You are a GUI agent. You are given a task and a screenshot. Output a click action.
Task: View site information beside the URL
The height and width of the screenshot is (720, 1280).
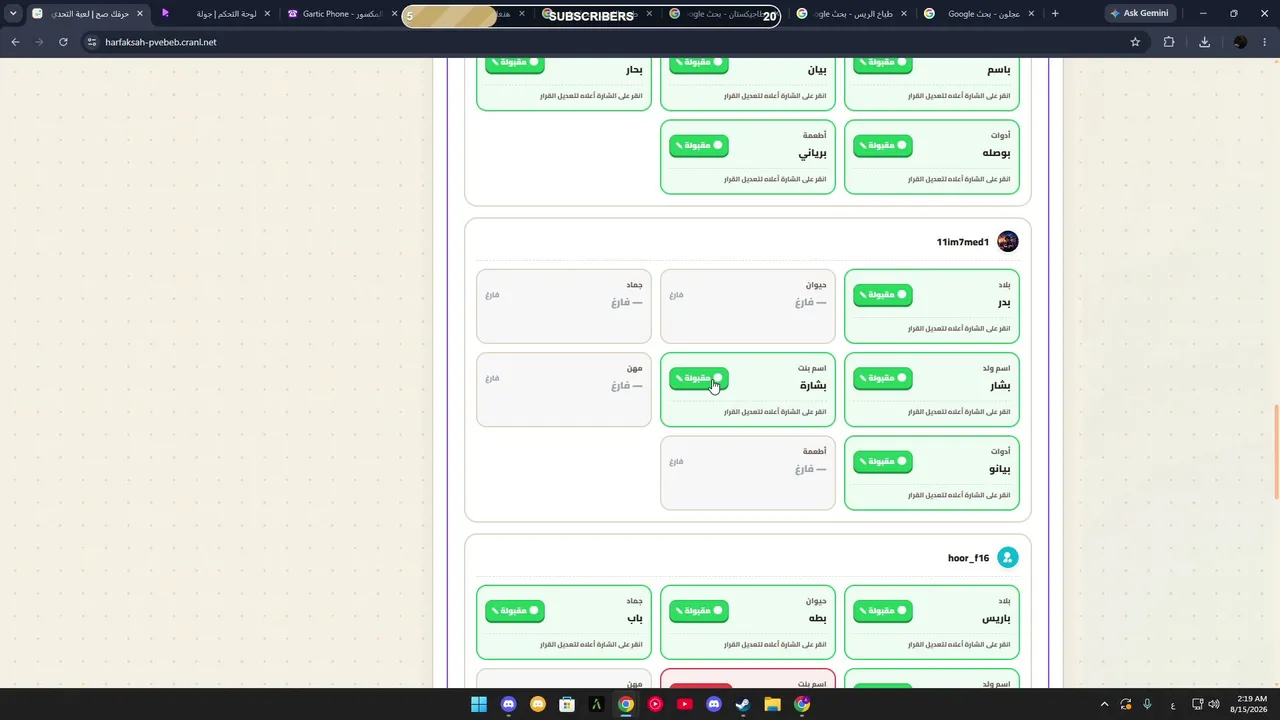click(92, 42)
